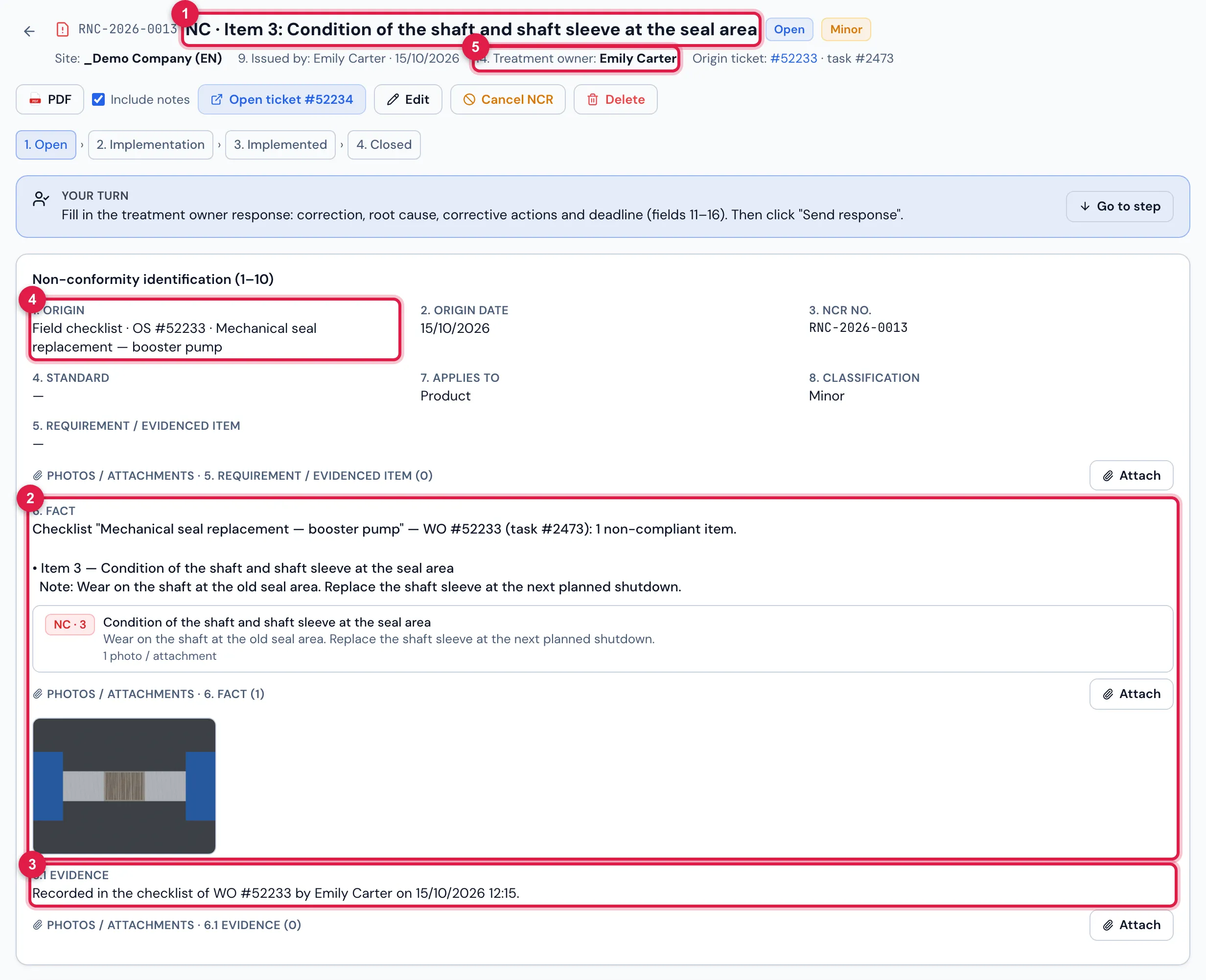Toggle the Include notes checkbox
Image resolution: width=1206 pixels, height=980 pixels.
(x=98, y=99)
